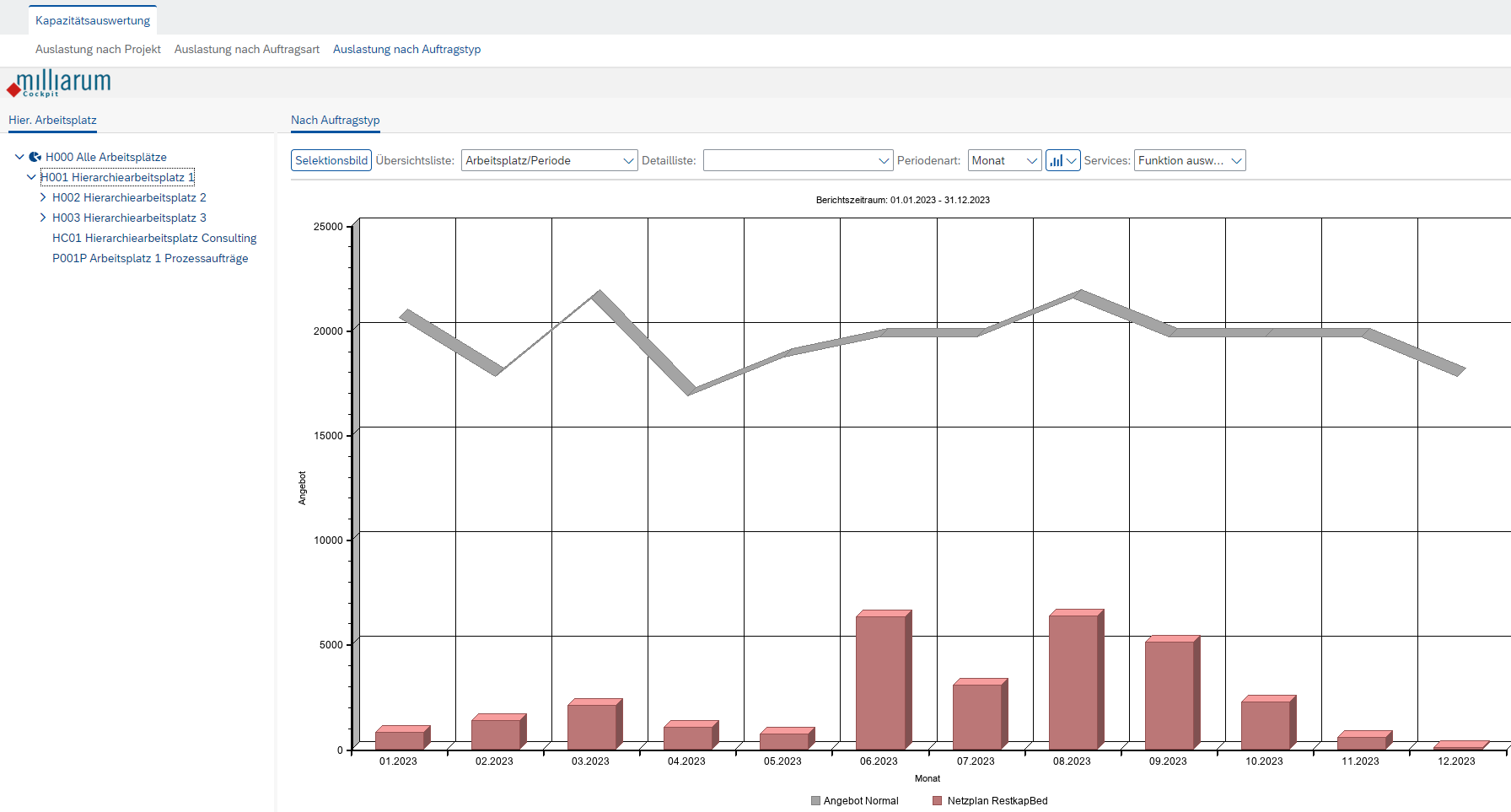Click the Netzplan RestkapBed legend swatch
1511x812 pixels.
click(x=937, y=801)
